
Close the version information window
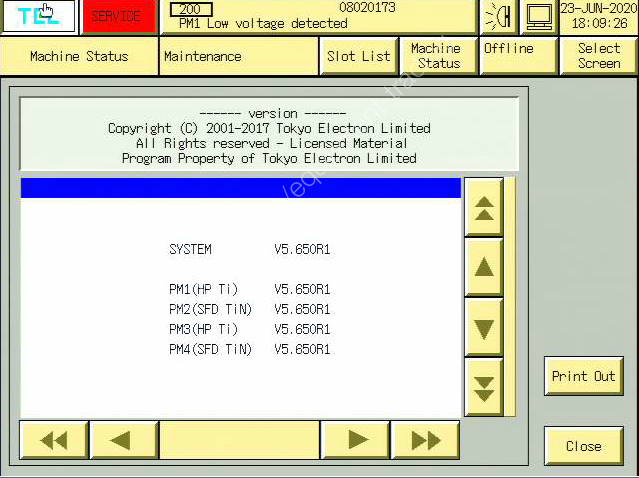[584, 446]
